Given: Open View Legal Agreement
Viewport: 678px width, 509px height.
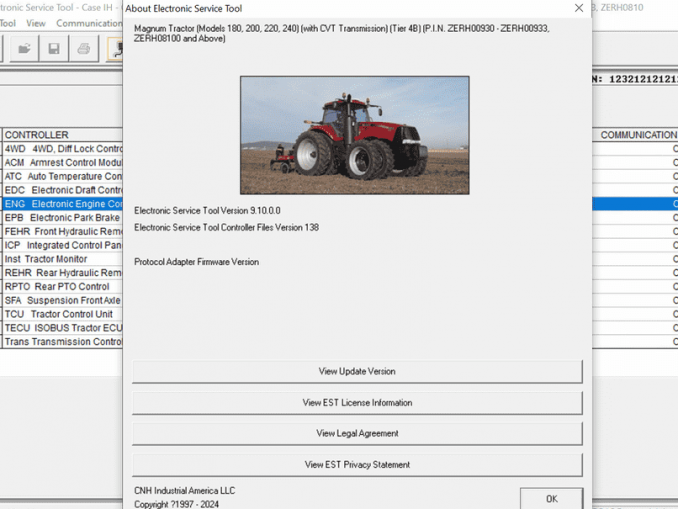Looking at the screenshot, I should 357,433.
